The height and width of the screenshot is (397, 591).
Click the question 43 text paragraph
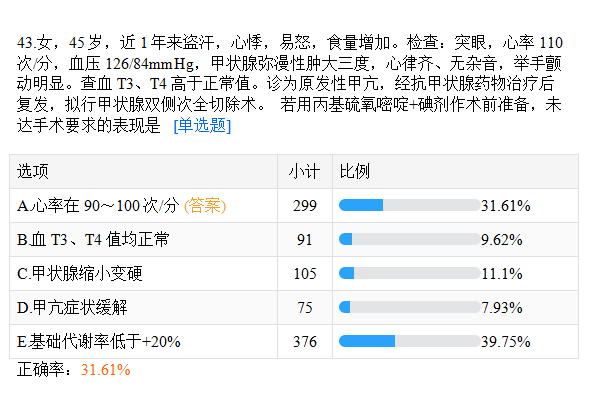coord(289,84)
